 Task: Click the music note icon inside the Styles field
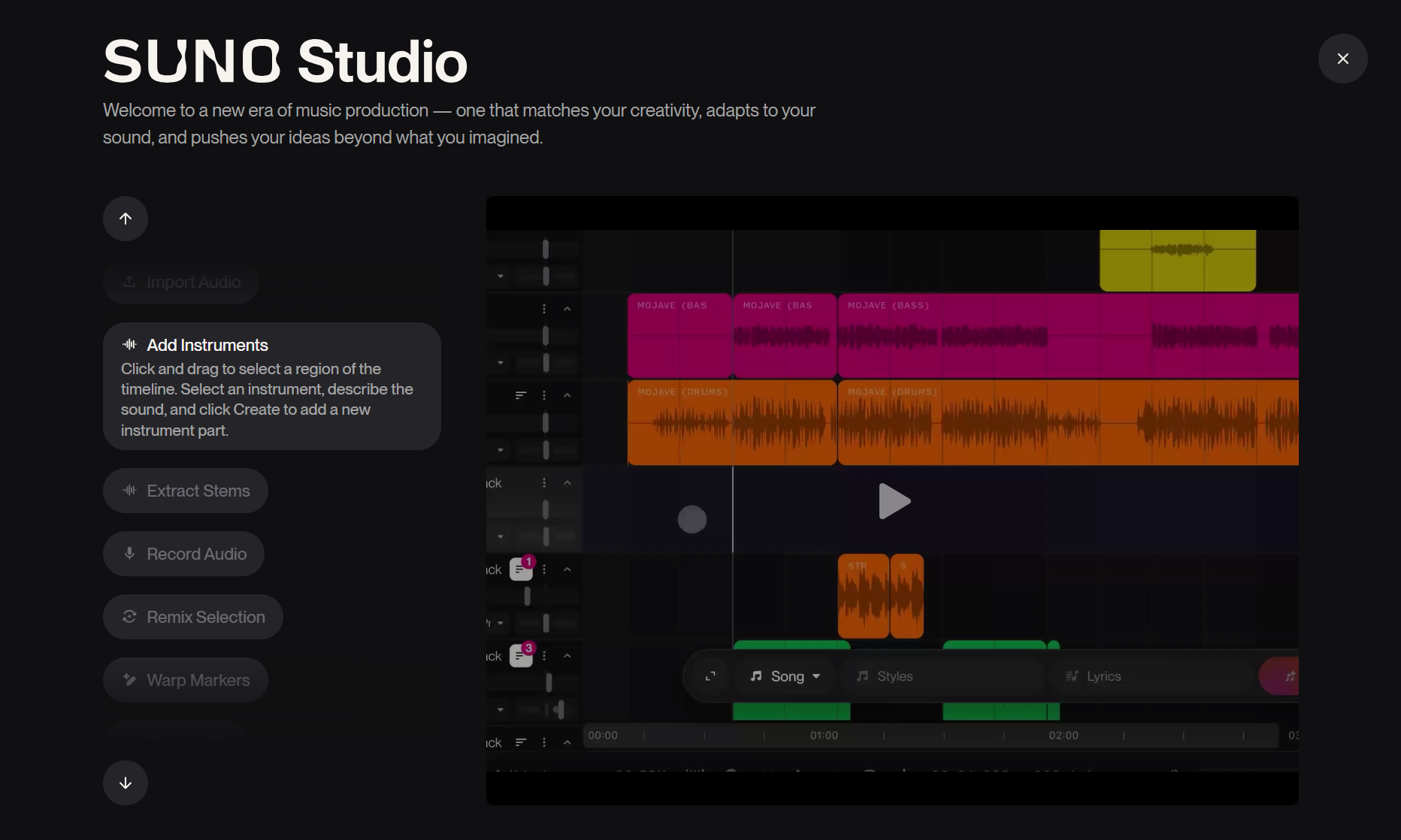tap(863, 675)
